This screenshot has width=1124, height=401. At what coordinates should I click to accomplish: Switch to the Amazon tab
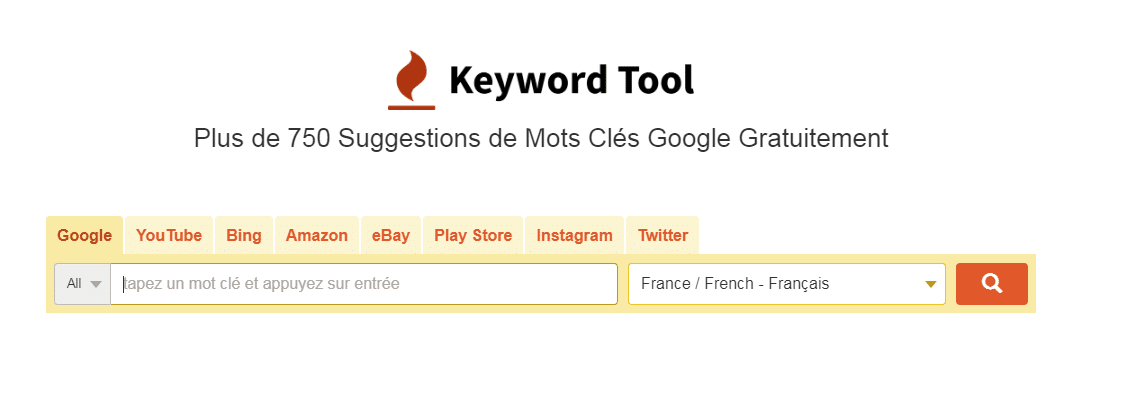[317, 235]
